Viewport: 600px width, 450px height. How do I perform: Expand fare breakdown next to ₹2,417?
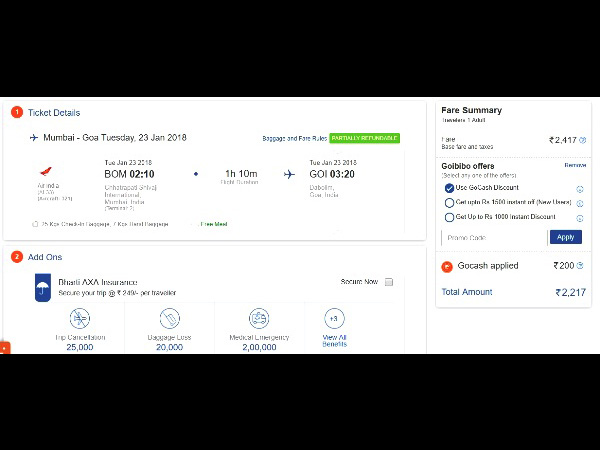582,140
